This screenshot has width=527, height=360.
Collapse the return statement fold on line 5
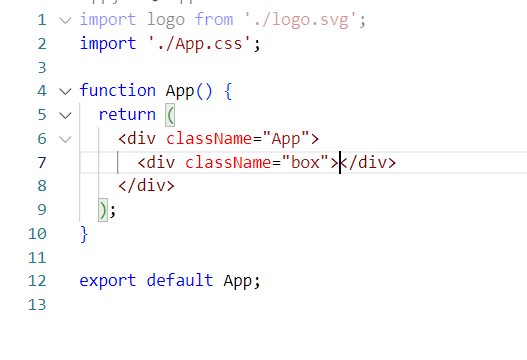[x=65, y=115]
